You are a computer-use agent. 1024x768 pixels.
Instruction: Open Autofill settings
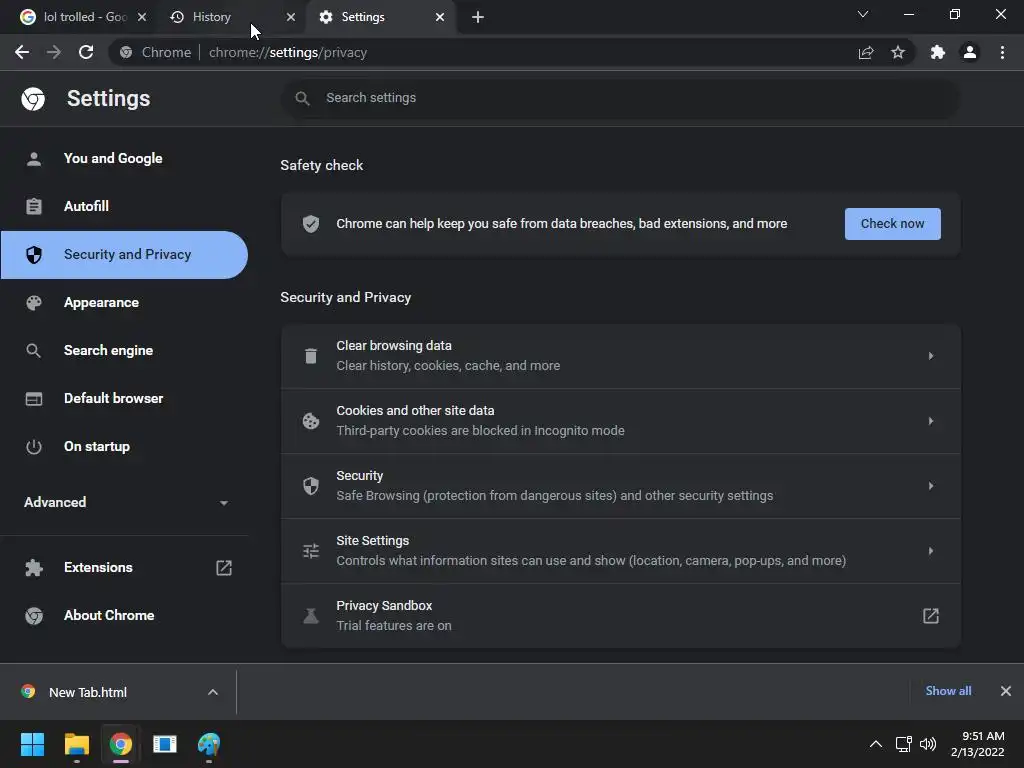tap(124, 206)
